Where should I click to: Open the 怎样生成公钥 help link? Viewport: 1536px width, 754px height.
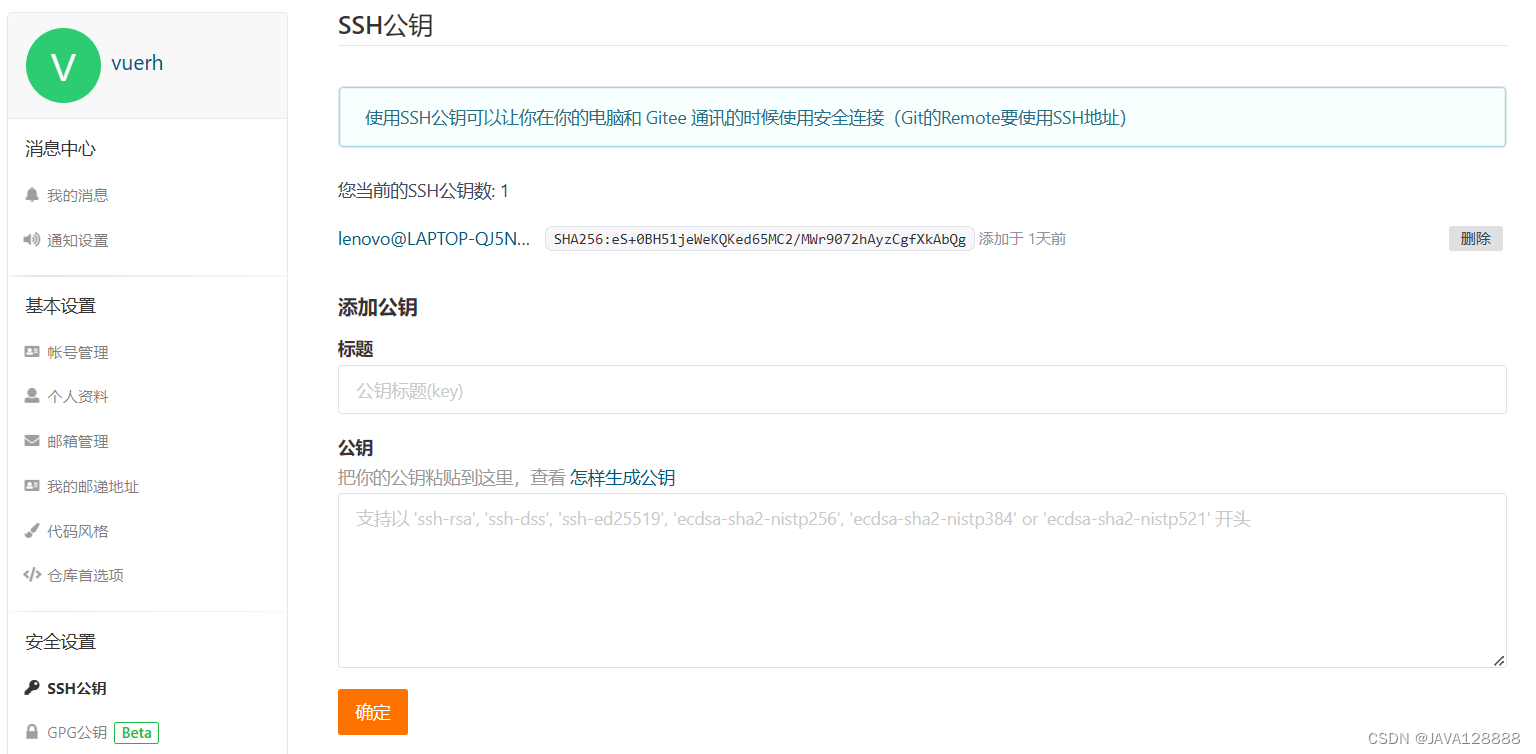pos(622,477)
